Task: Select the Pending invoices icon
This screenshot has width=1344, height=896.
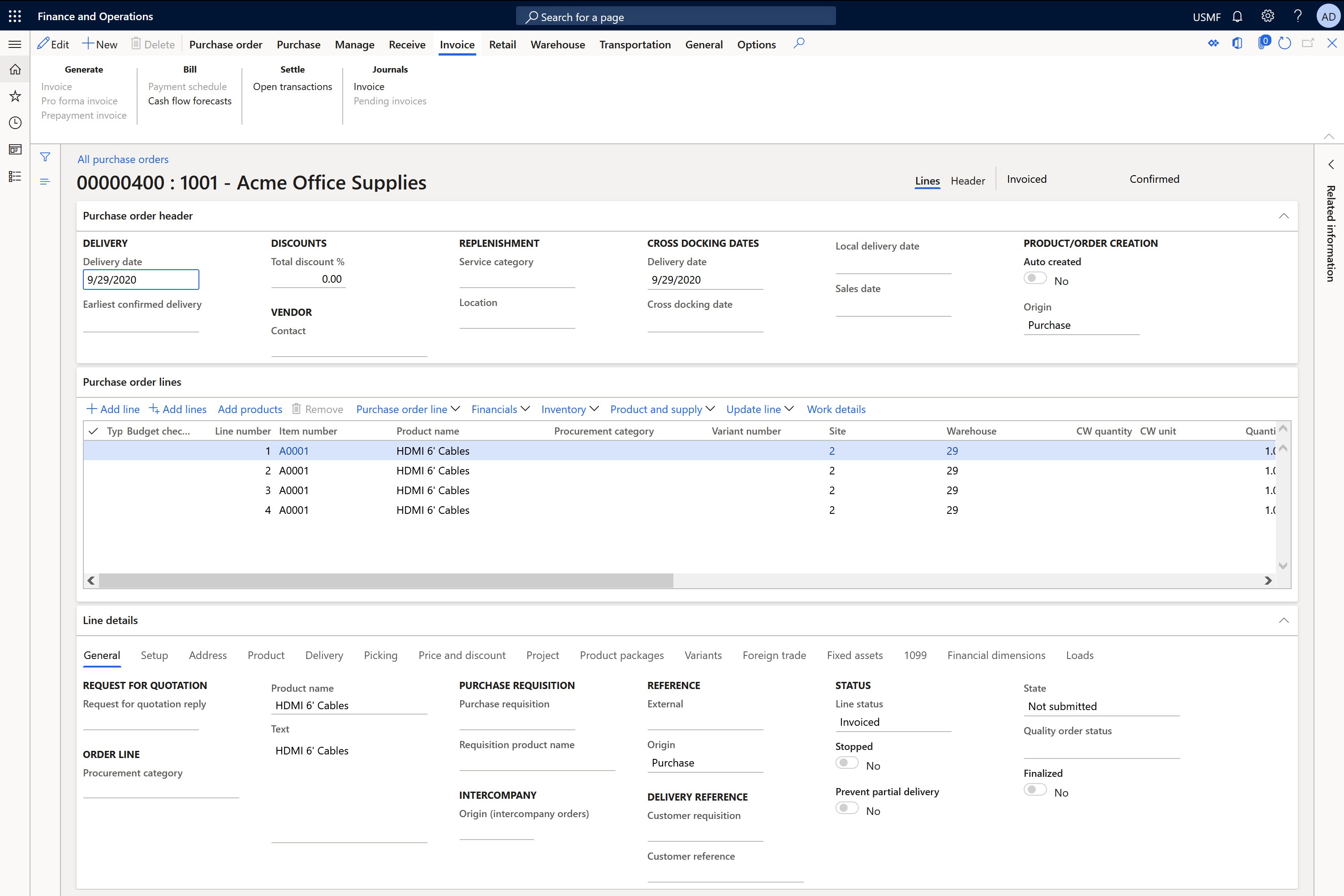Action: [x=390, y=100]
